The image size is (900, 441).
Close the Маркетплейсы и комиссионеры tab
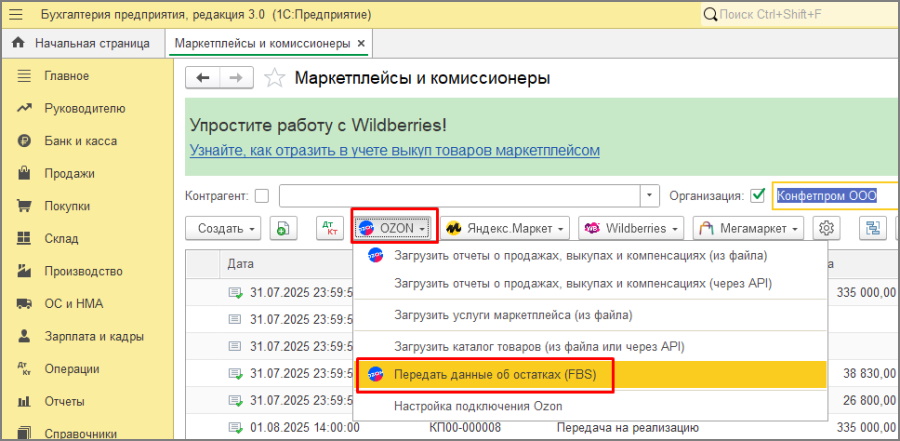click(x=360, y=44)
